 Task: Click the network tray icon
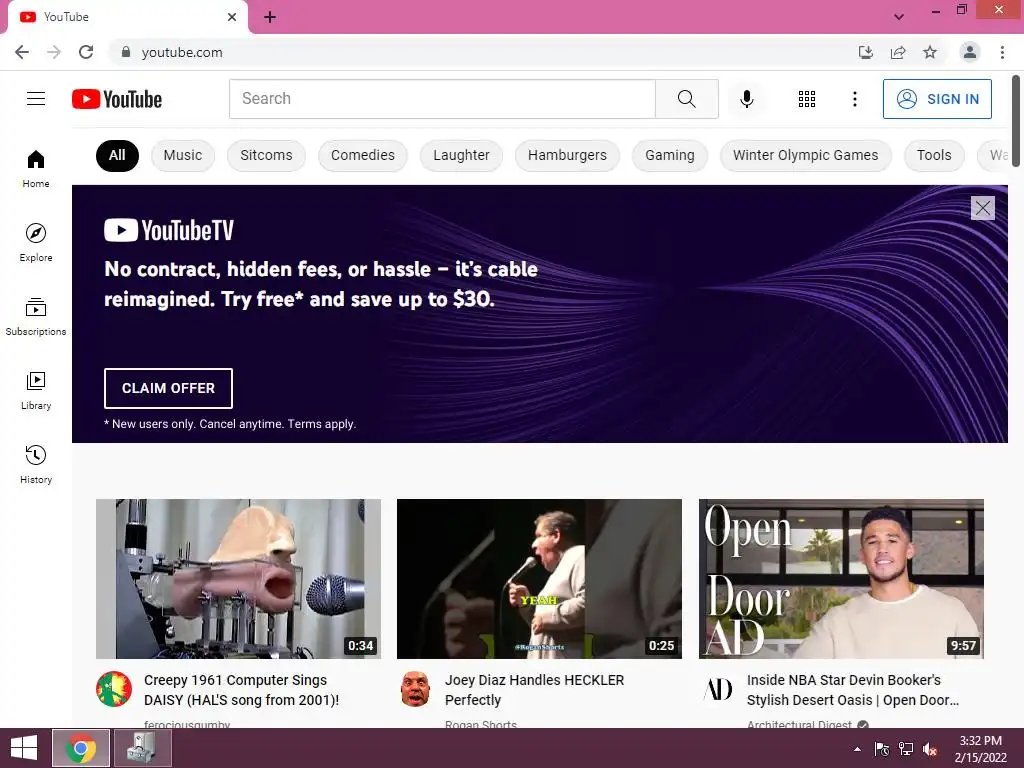pos(906,749)
